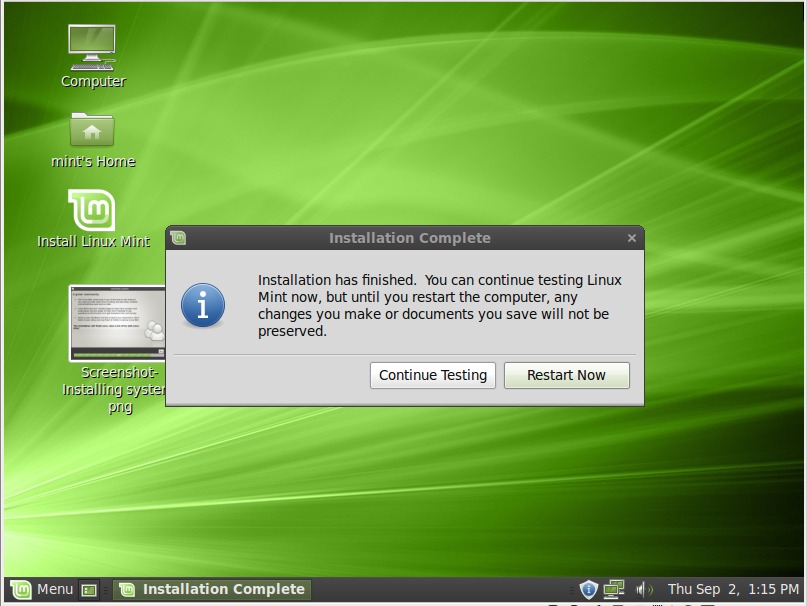Click the Mint logo in dialog title bar
807x606 pixels.
click(x=178, y=238)
